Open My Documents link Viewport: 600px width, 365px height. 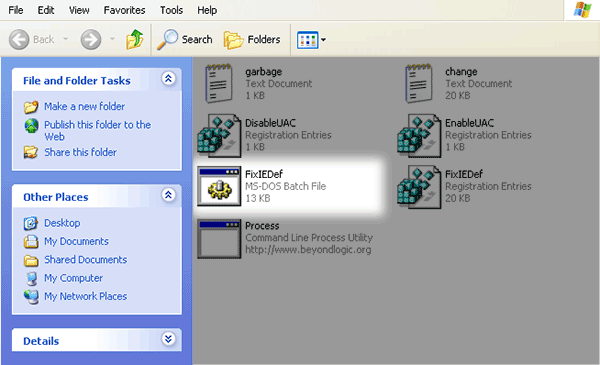(x=76, y=241)
